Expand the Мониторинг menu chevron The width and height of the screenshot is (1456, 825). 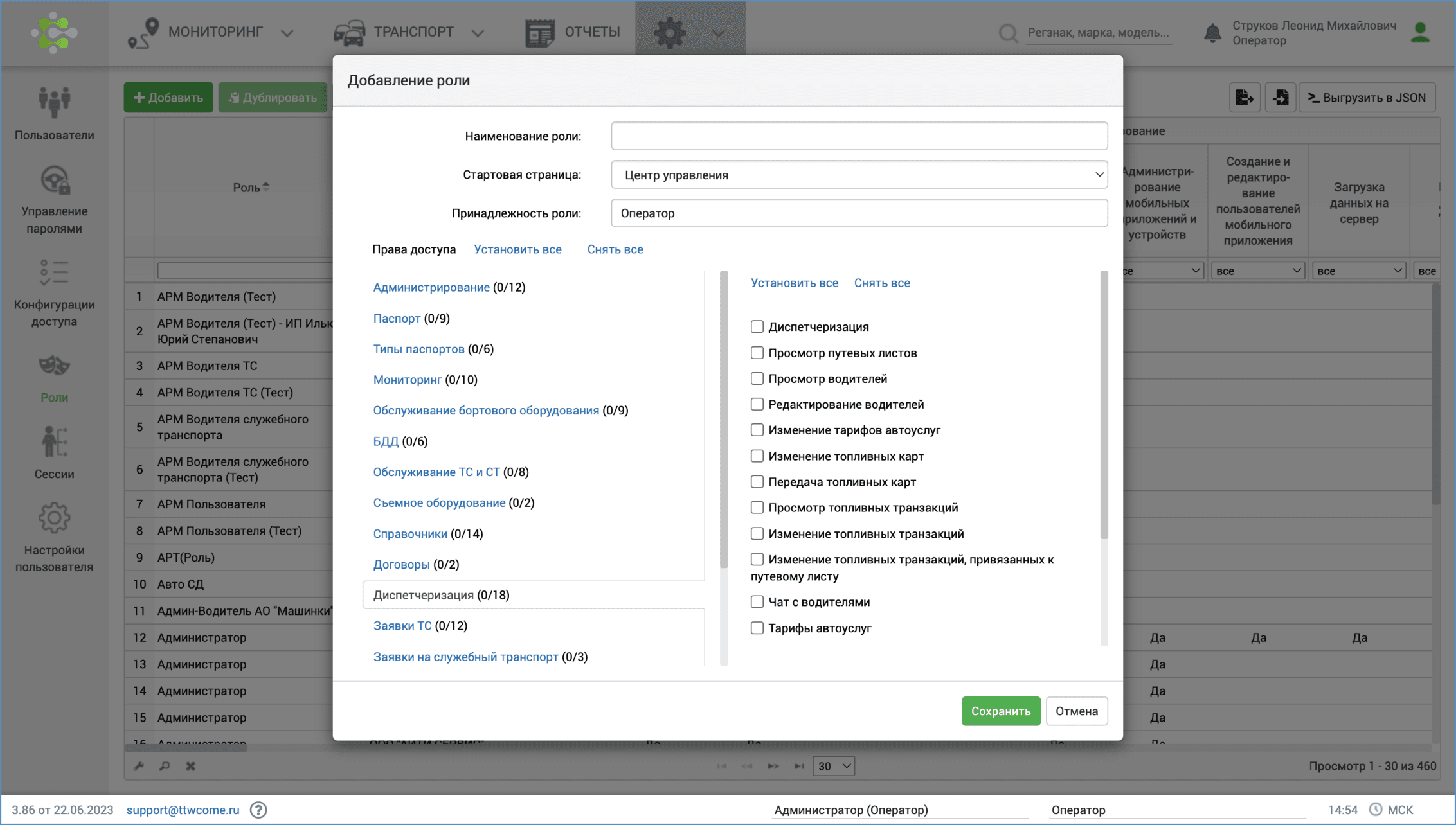click(287, 33)
